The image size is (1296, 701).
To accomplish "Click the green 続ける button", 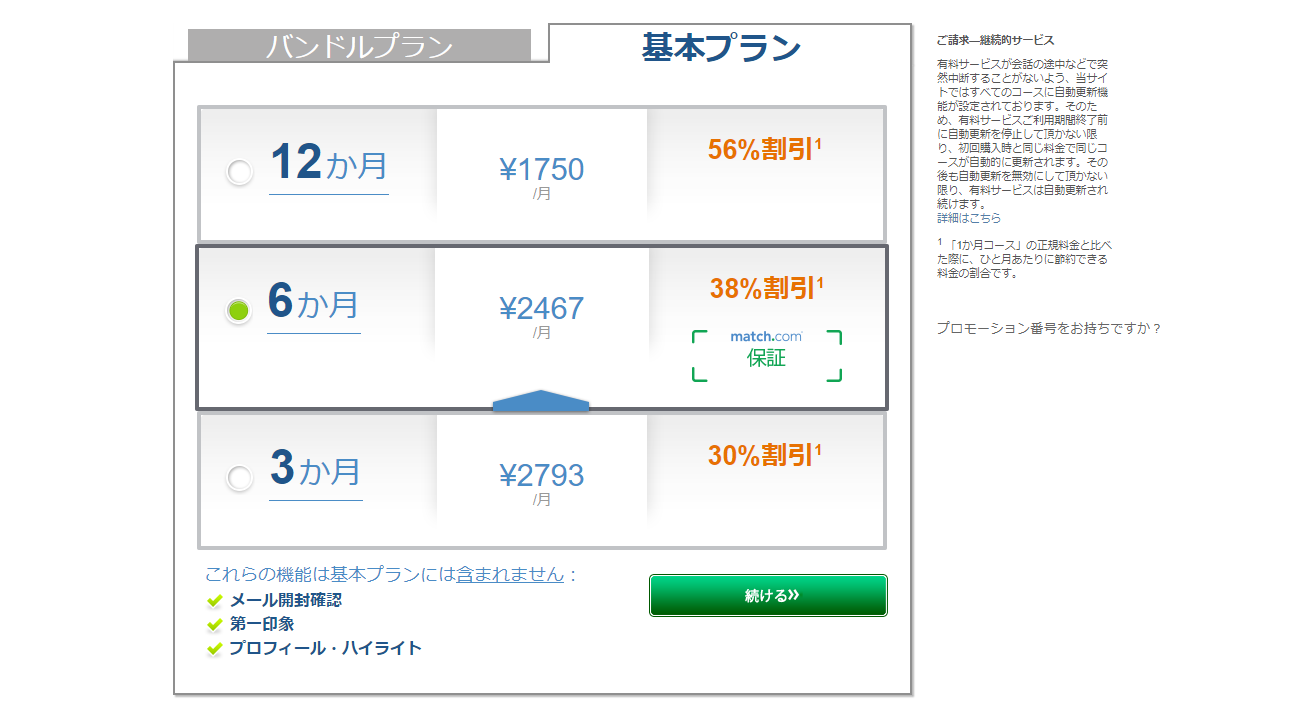I will 768,595.
